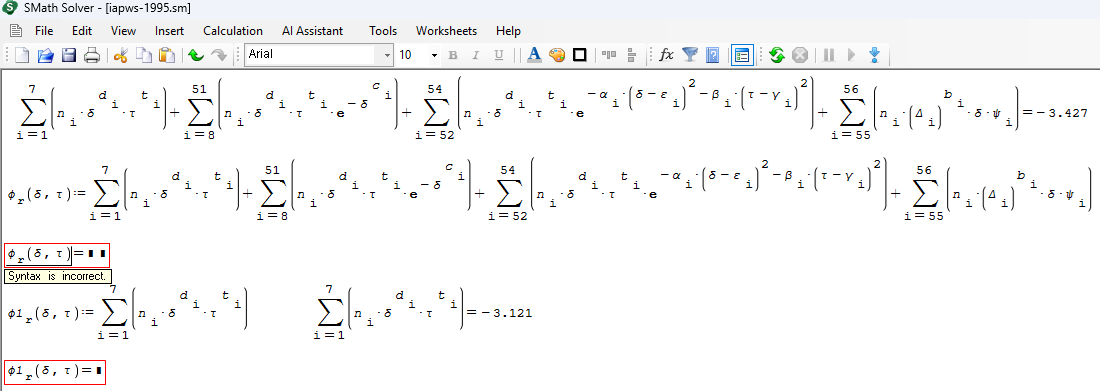Viewport: 1100px width, 391px height.
Task: Recalculate the worksheet with the green refresh icon
Action: point(777,55)
